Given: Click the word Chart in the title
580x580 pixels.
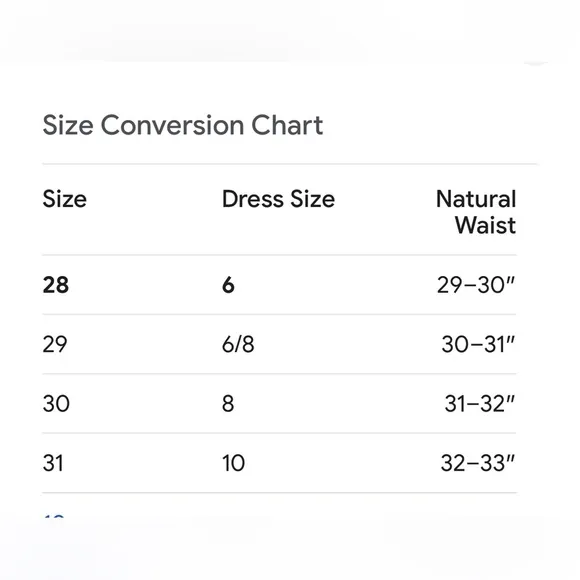Looking at the screenshot, I should tap(287, 125).
